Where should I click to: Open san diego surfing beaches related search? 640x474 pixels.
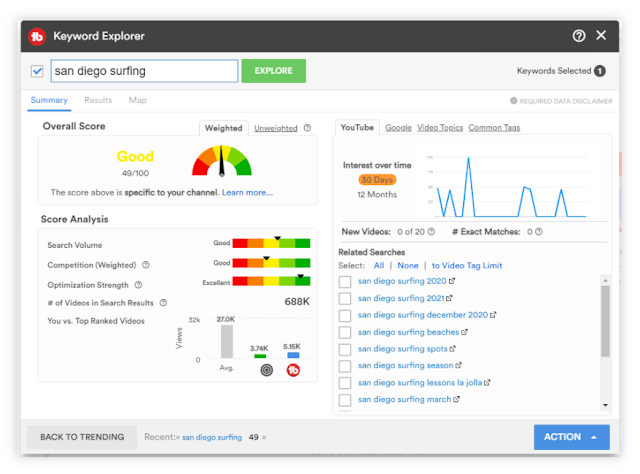[x=409, y=332]
